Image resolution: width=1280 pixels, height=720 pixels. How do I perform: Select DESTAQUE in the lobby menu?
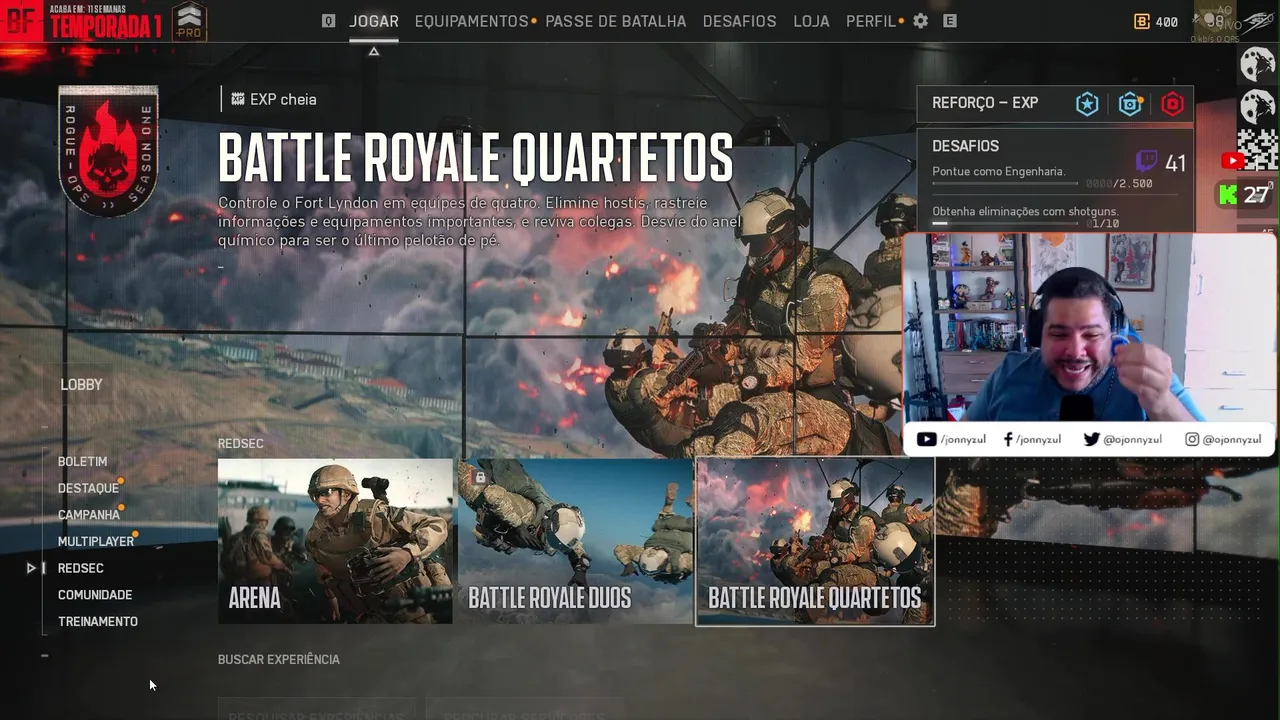[88, 488]
